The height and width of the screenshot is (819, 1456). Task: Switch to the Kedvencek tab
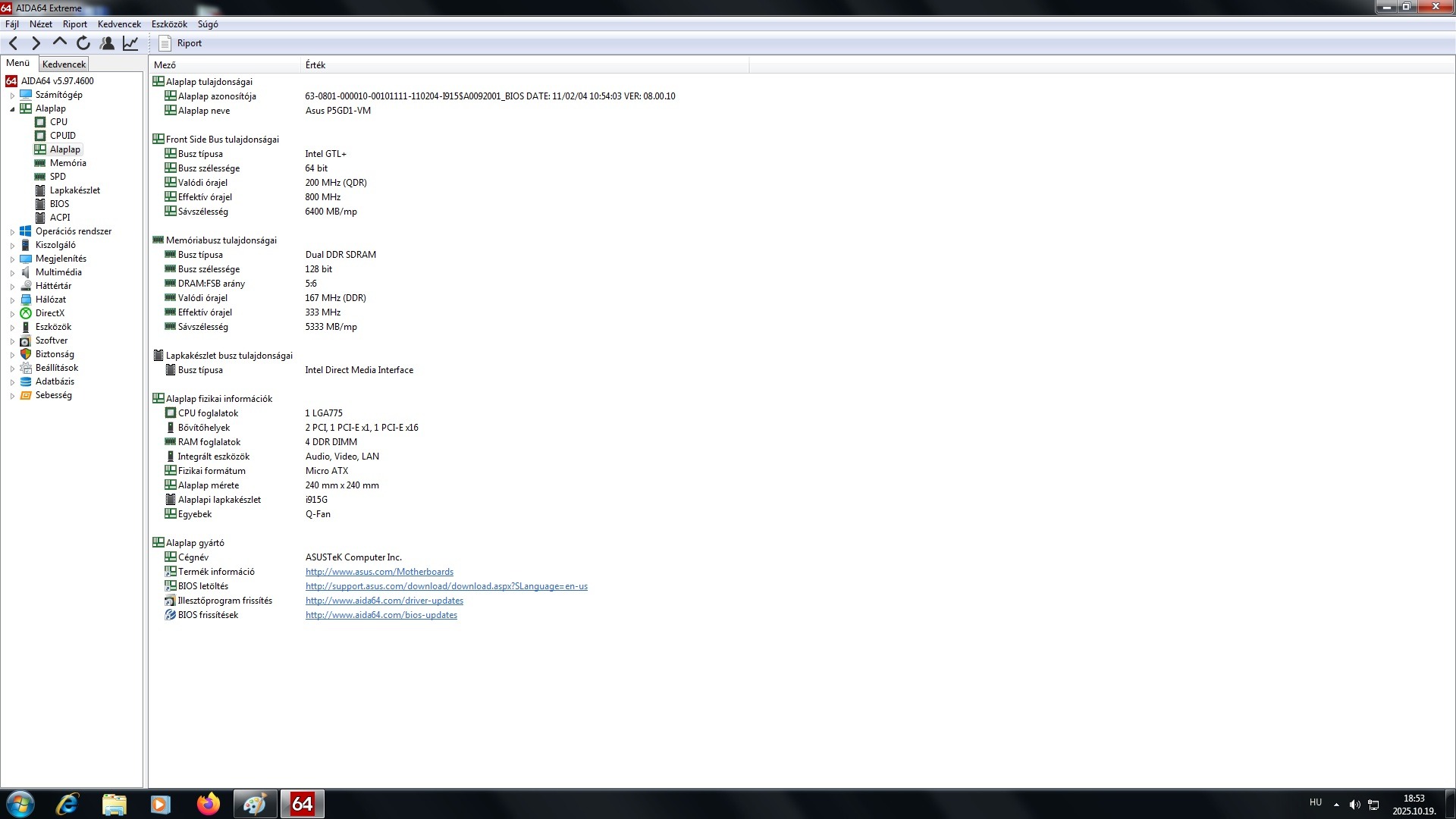[64, 64]
